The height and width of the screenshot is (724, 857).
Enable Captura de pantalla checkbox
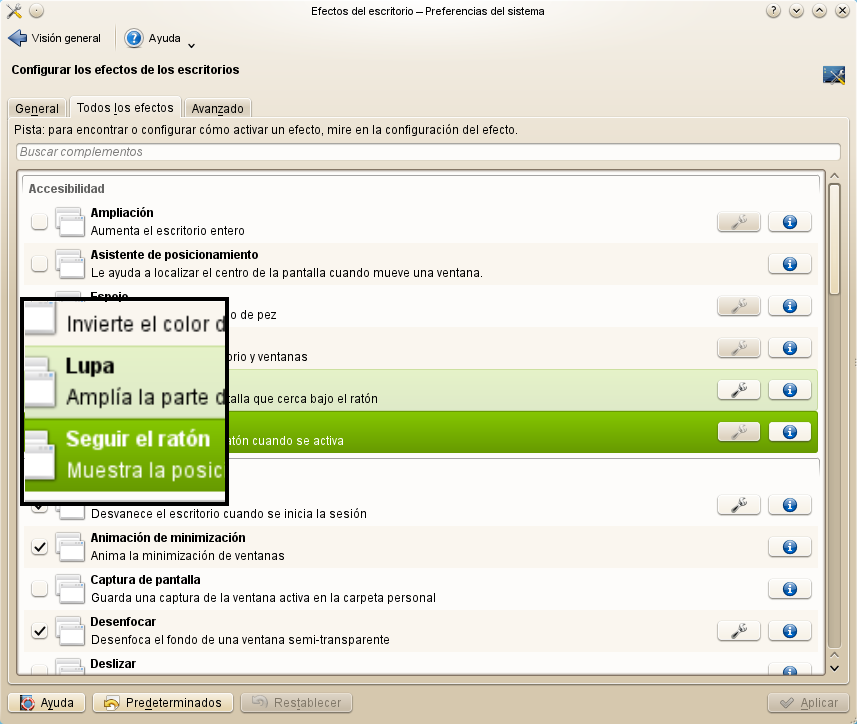pyautogui.click(x=39, y=589)
